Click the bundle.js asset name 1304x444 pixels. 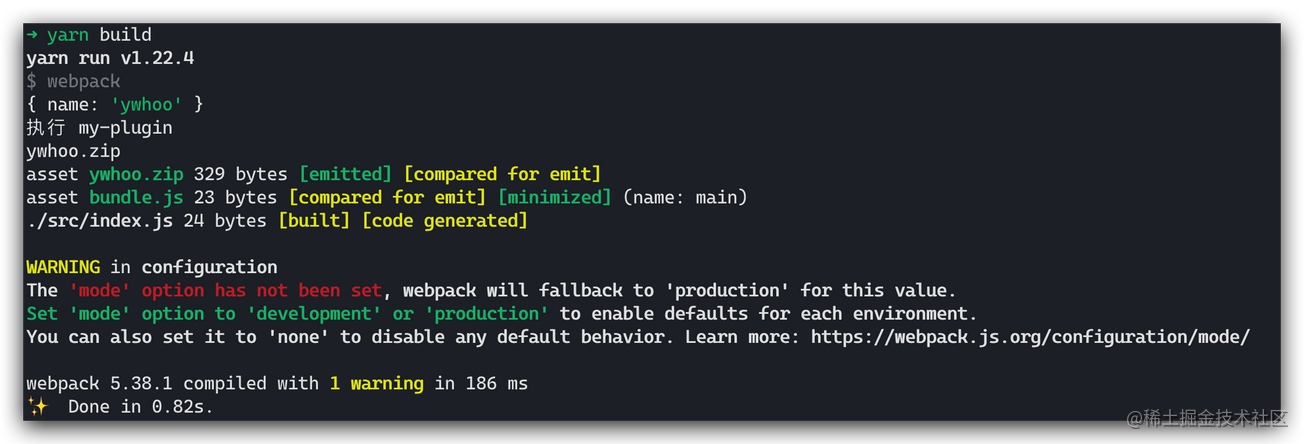point(136,198)
